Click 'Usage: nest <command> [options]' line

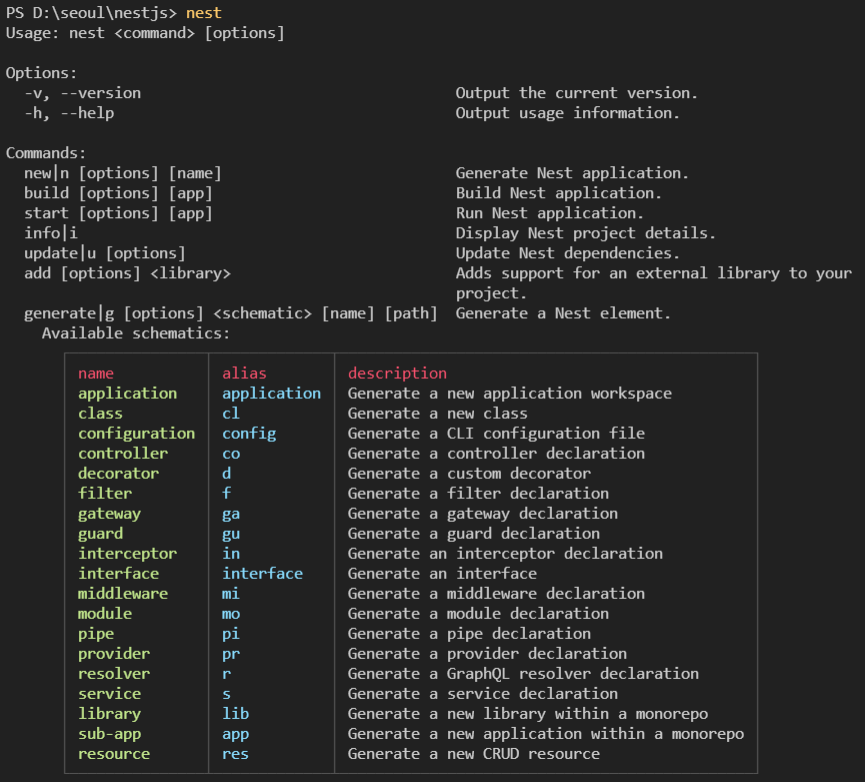point(145,33)
